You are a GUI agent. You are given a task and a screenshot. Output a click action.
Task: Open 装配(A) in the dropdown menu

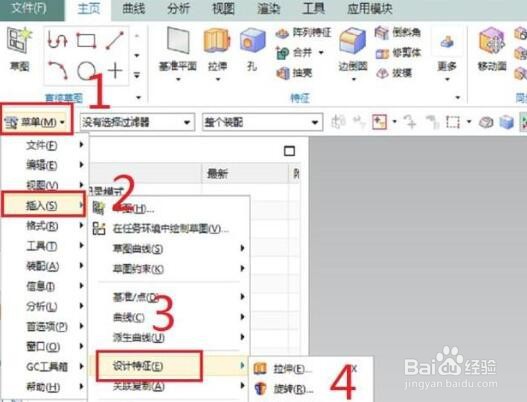tap(44, 266)
